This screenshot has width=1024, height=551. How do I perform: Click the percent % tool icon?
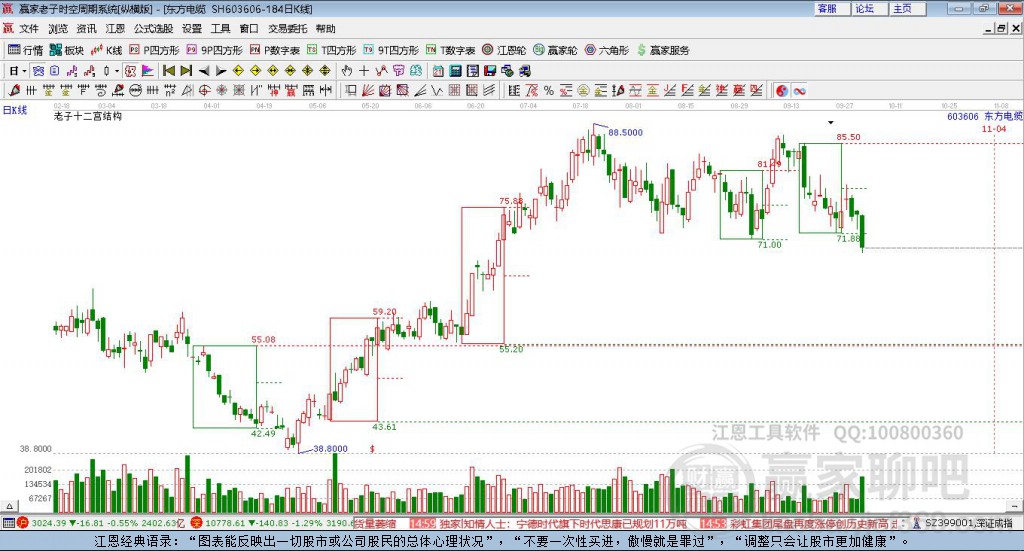pos(549,91)
